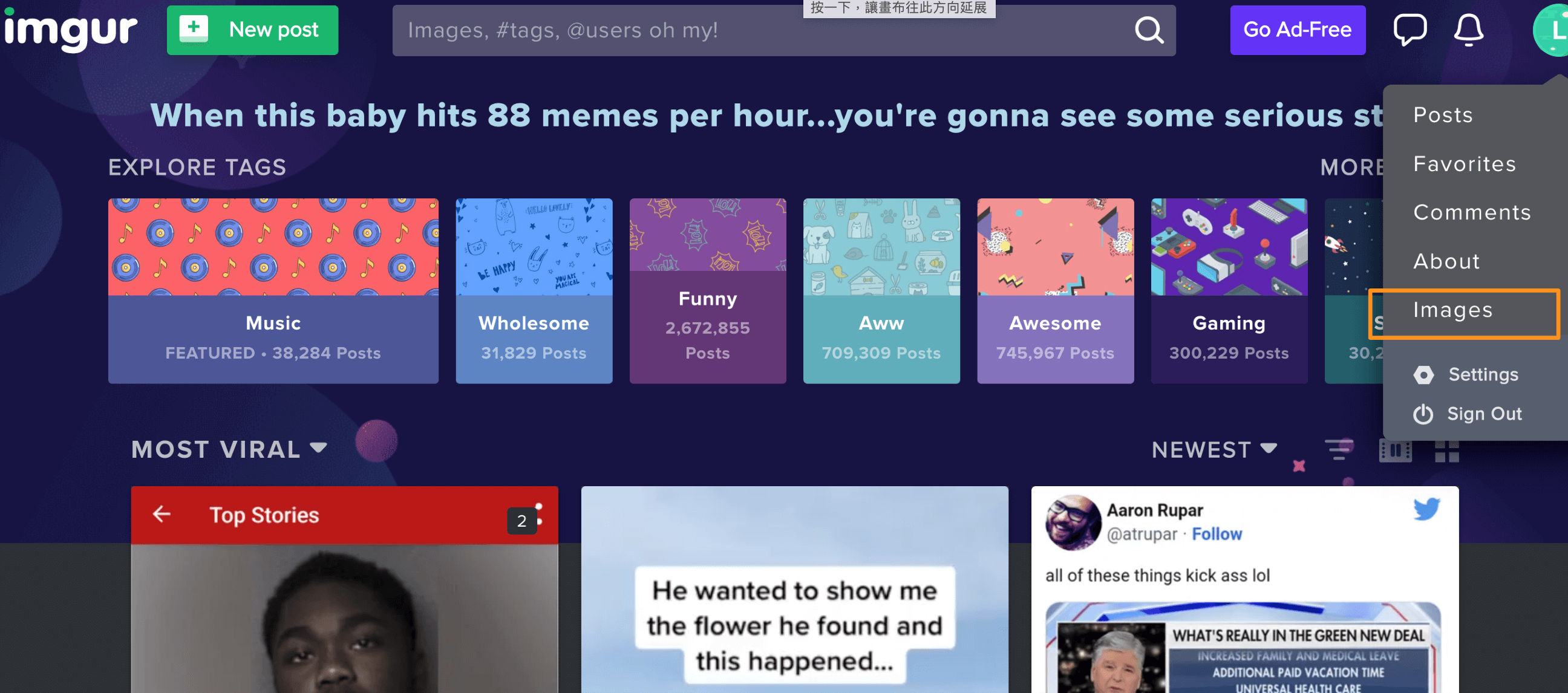
Task: Open the chat messages icon
Action: [x=1409, y=29]
